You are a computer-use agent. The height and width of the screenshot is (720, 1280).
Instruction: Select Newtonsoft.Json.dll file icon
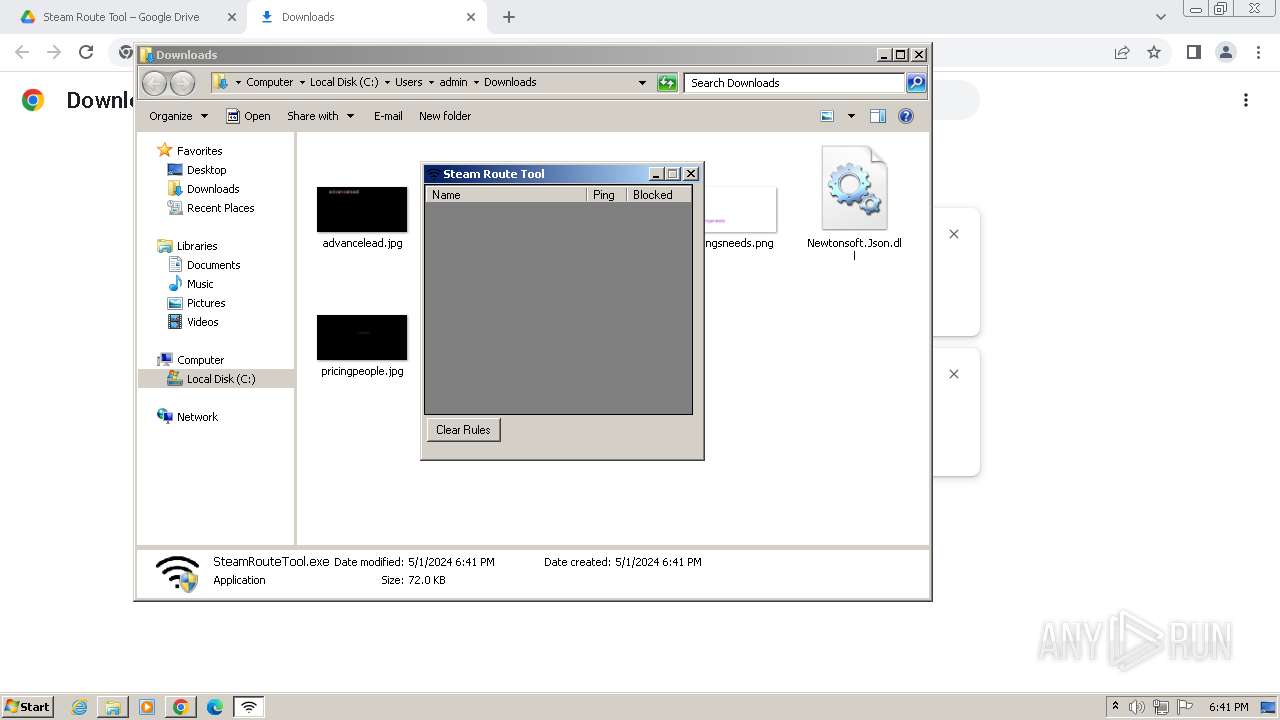pos(854,188)
